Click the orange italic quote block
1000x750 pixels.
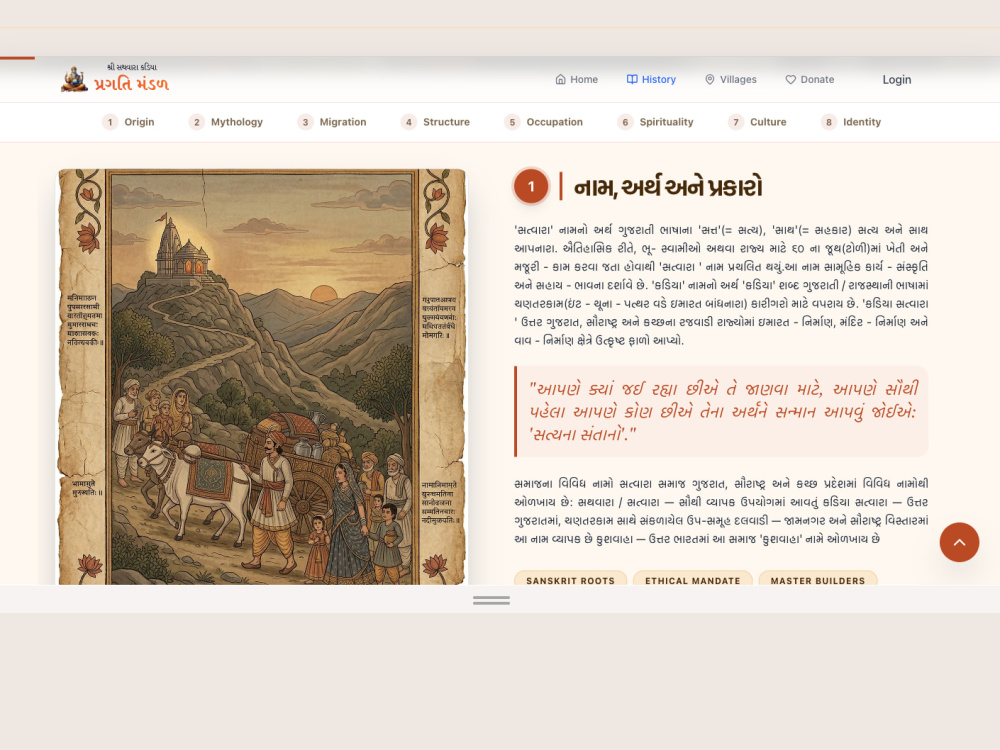[721, 411]
